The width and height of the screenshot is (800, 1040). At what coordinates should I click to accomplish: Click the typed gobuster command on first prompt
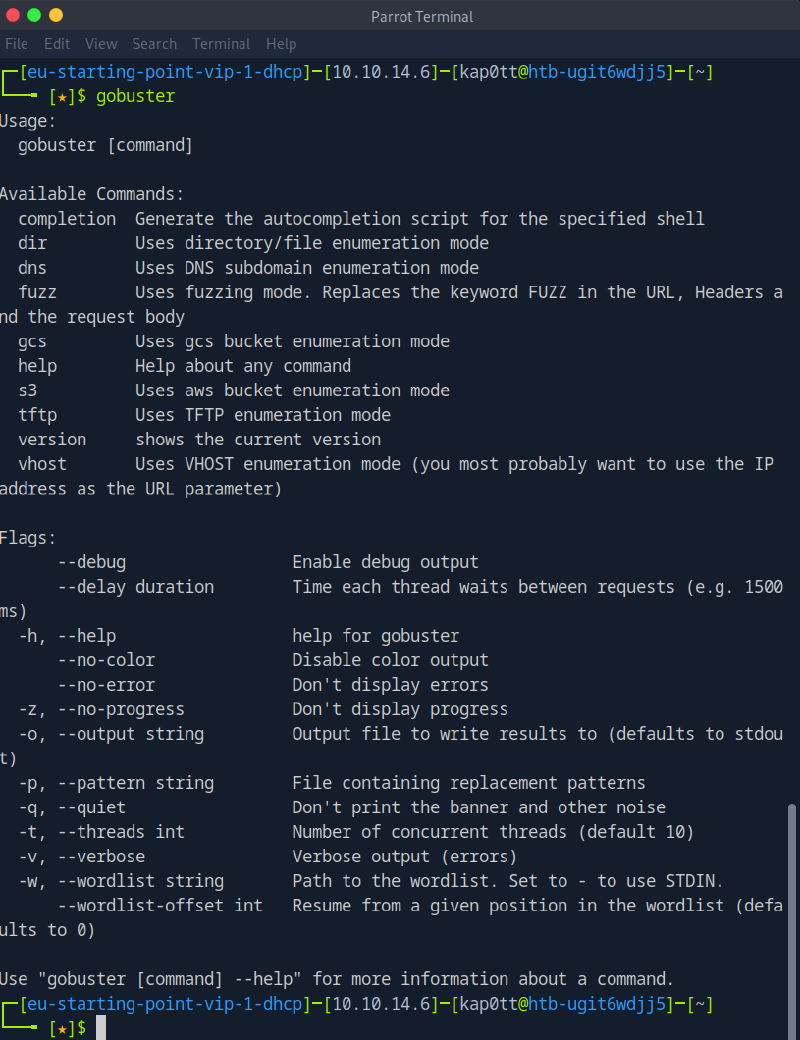pos(135,97)
